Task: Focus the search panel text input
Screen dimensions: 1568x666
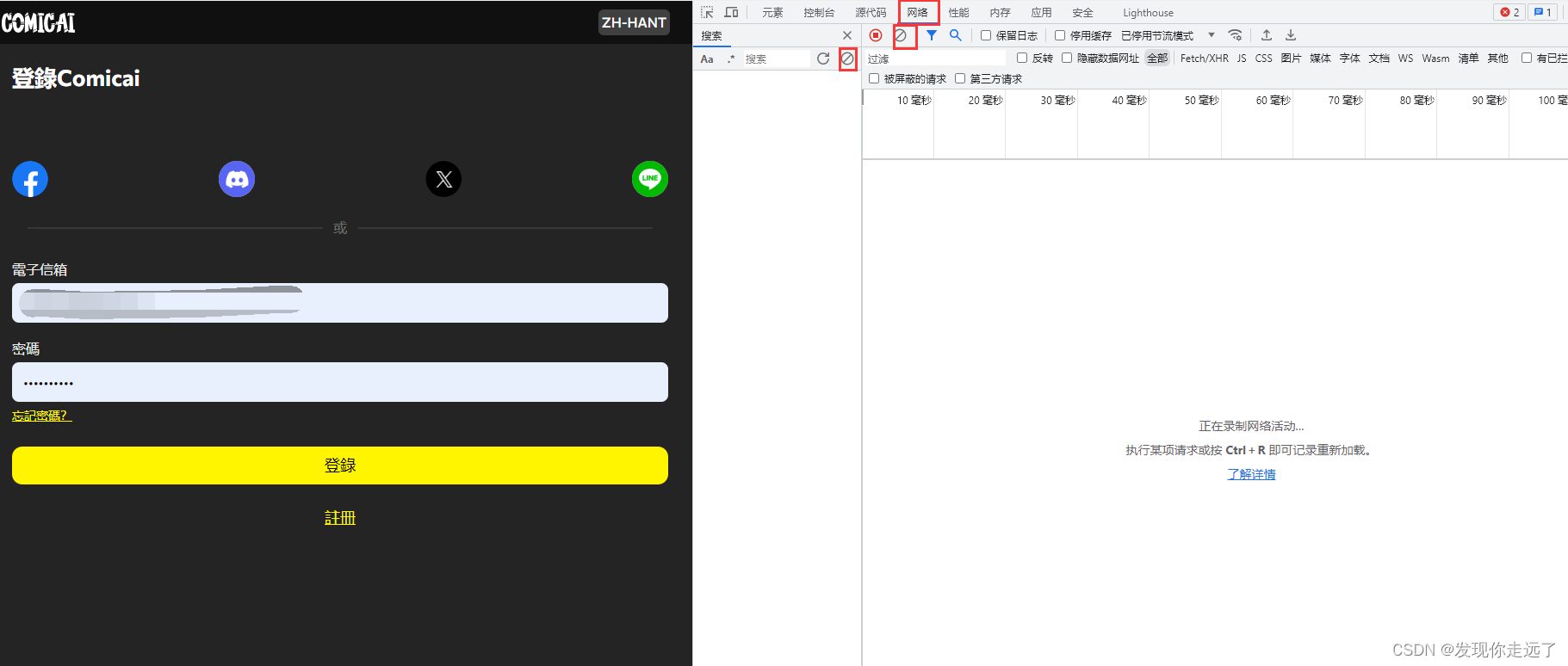Action: click(776, 59)
